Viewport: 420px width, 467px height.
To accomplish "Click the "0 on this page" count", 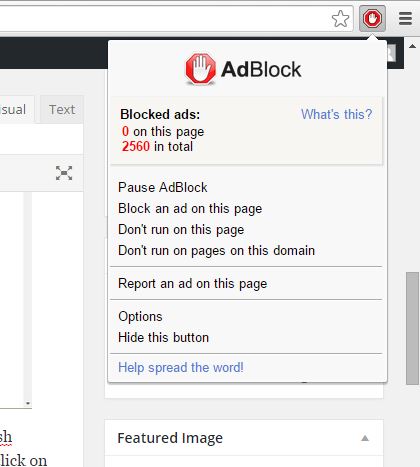I will click(163, 131).
